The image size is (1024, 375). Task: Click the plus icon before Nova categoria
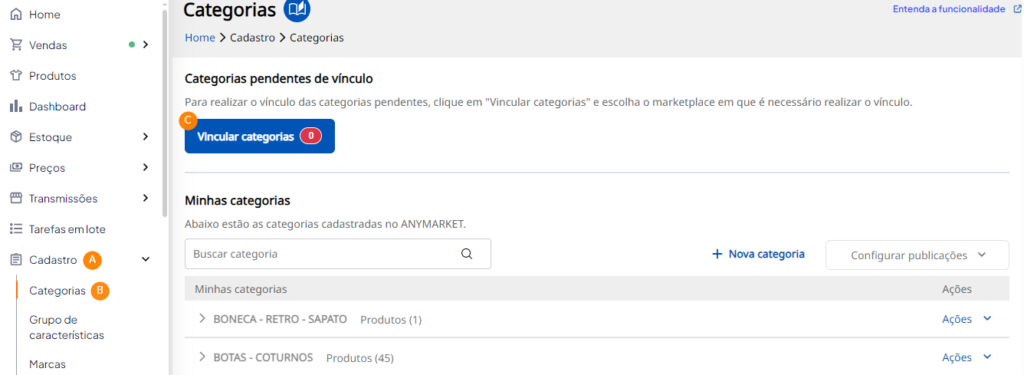tap(717, 253)
